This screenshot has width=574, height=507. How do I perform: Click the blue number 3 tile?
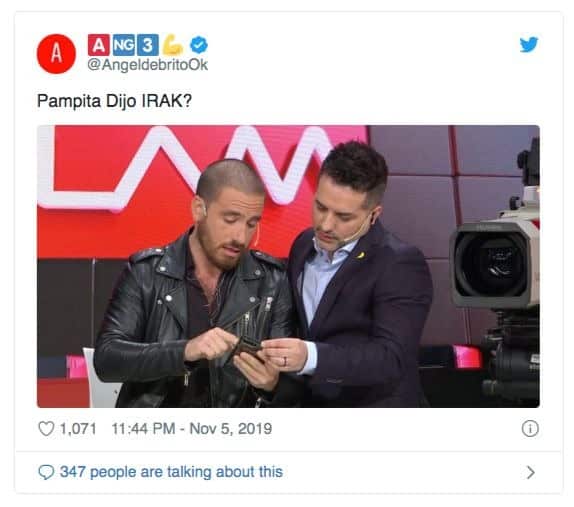point(148,45)
